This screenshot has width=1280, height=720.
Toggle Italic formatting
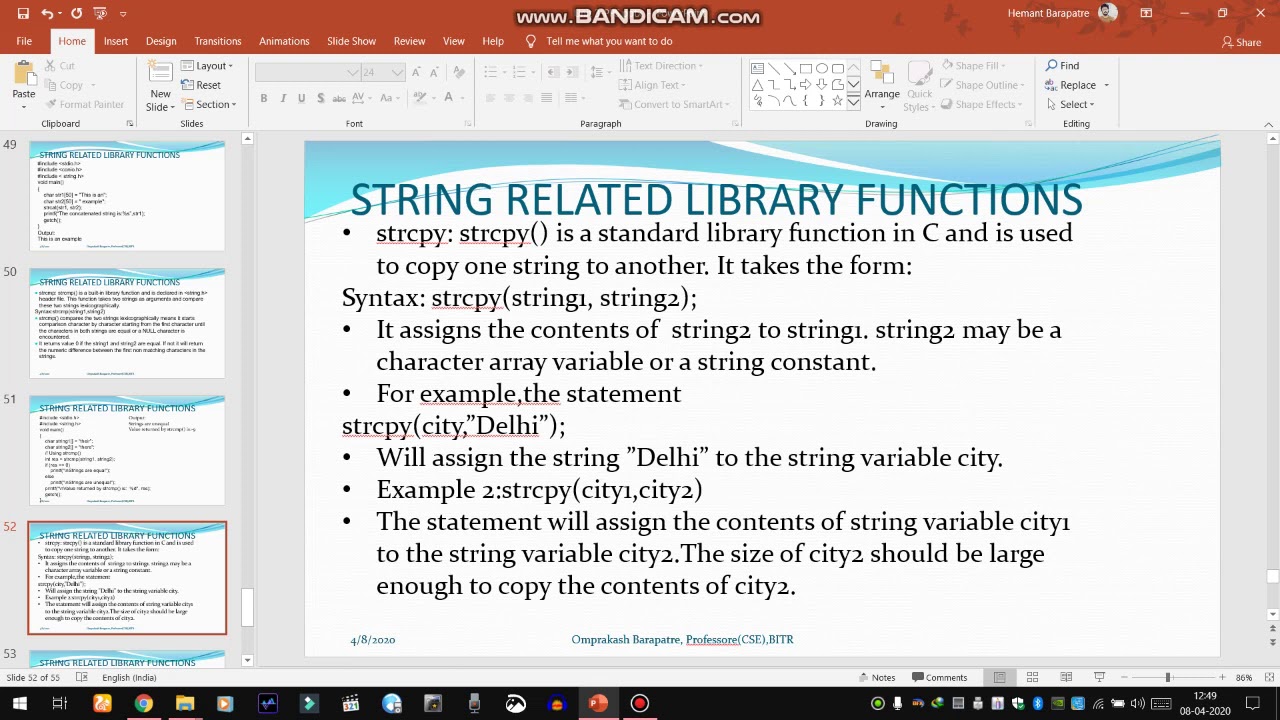(283, 98)
